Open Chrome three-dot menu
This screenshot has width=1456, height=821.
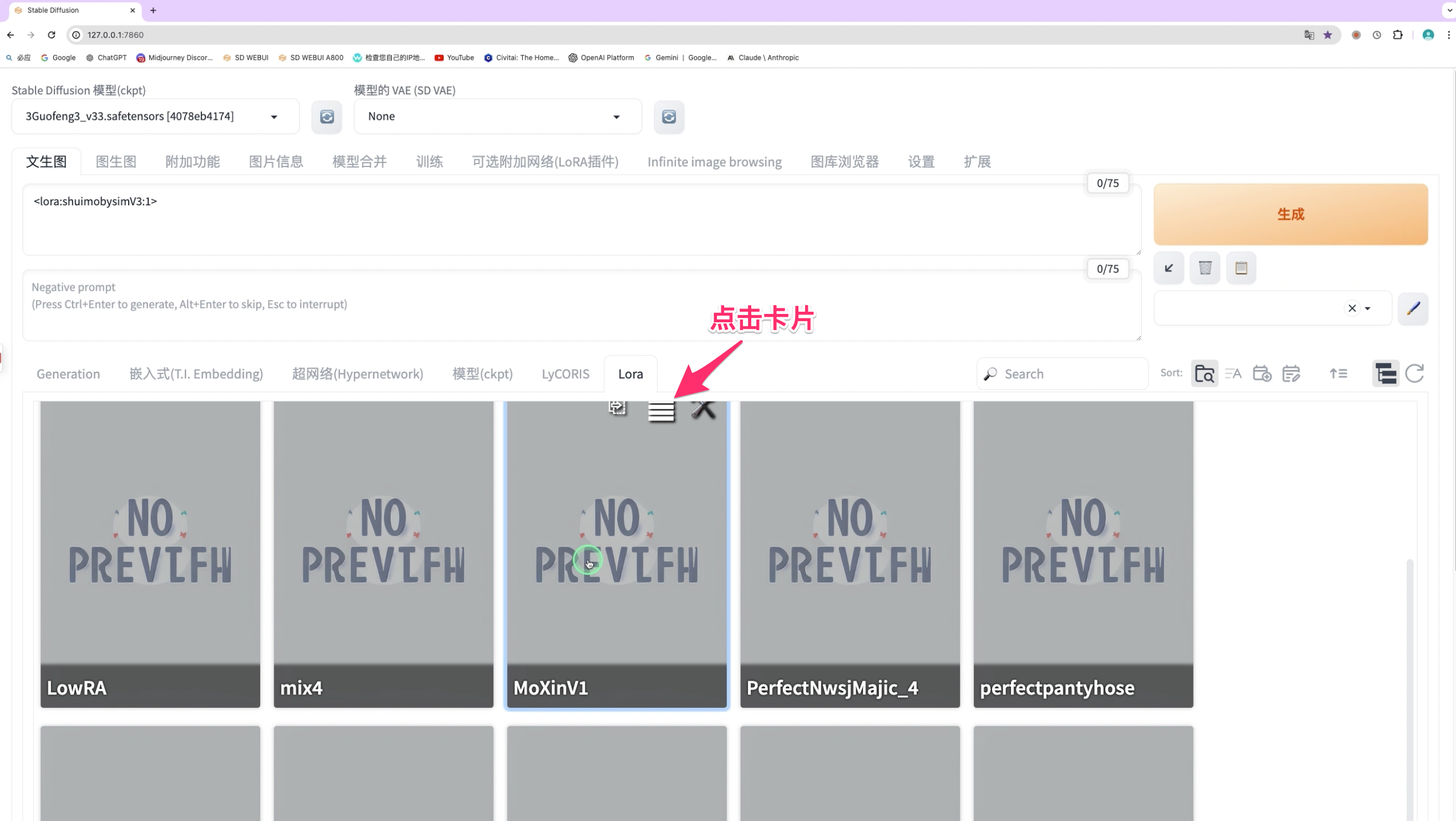click(1449, 35)
